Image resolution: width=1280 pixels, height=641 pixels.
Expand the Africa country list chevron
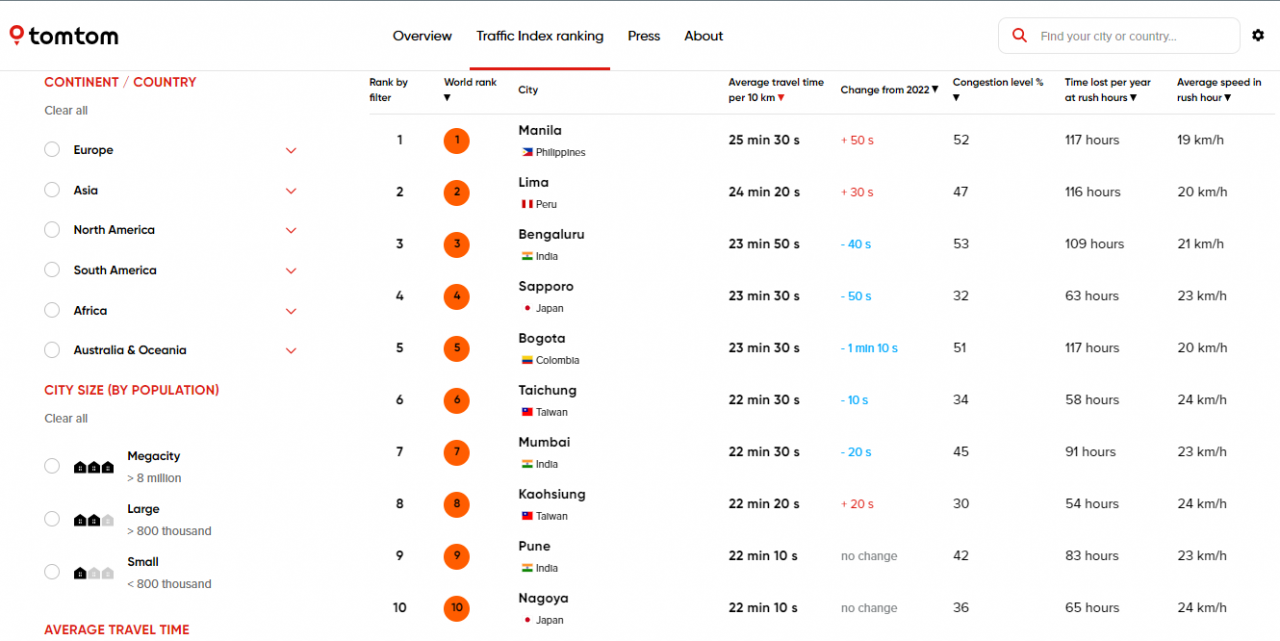291,311
